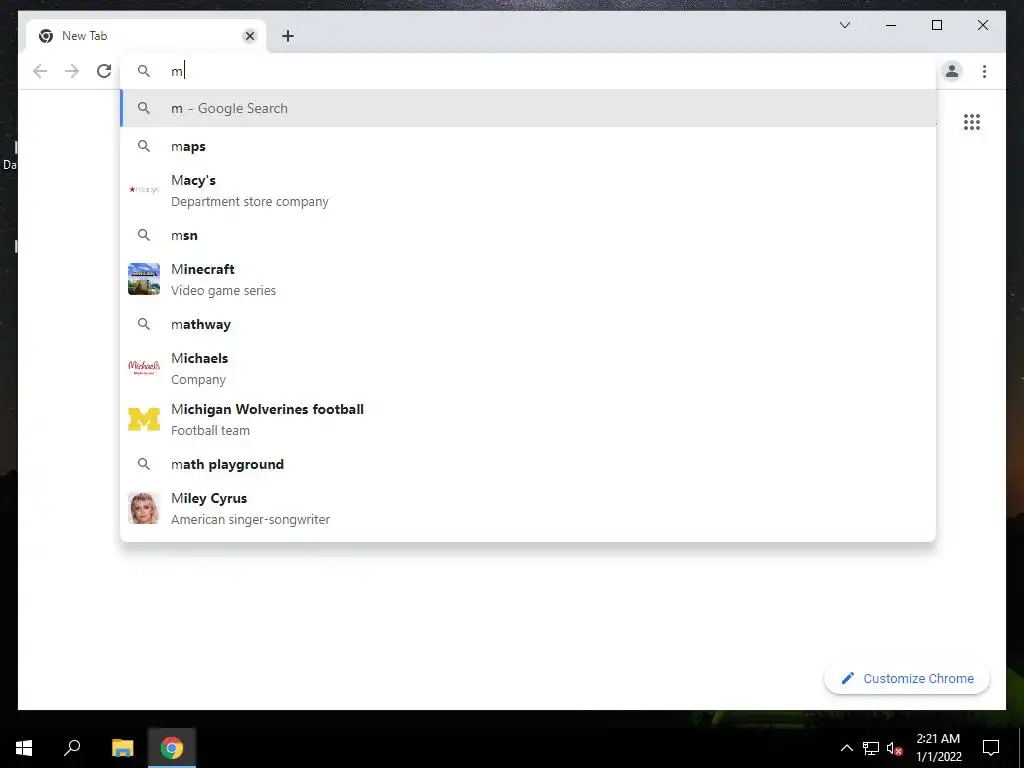Click the Macy's logo icon
The height and width of the screenshot is (768, 1024).
tap(144, 190)
